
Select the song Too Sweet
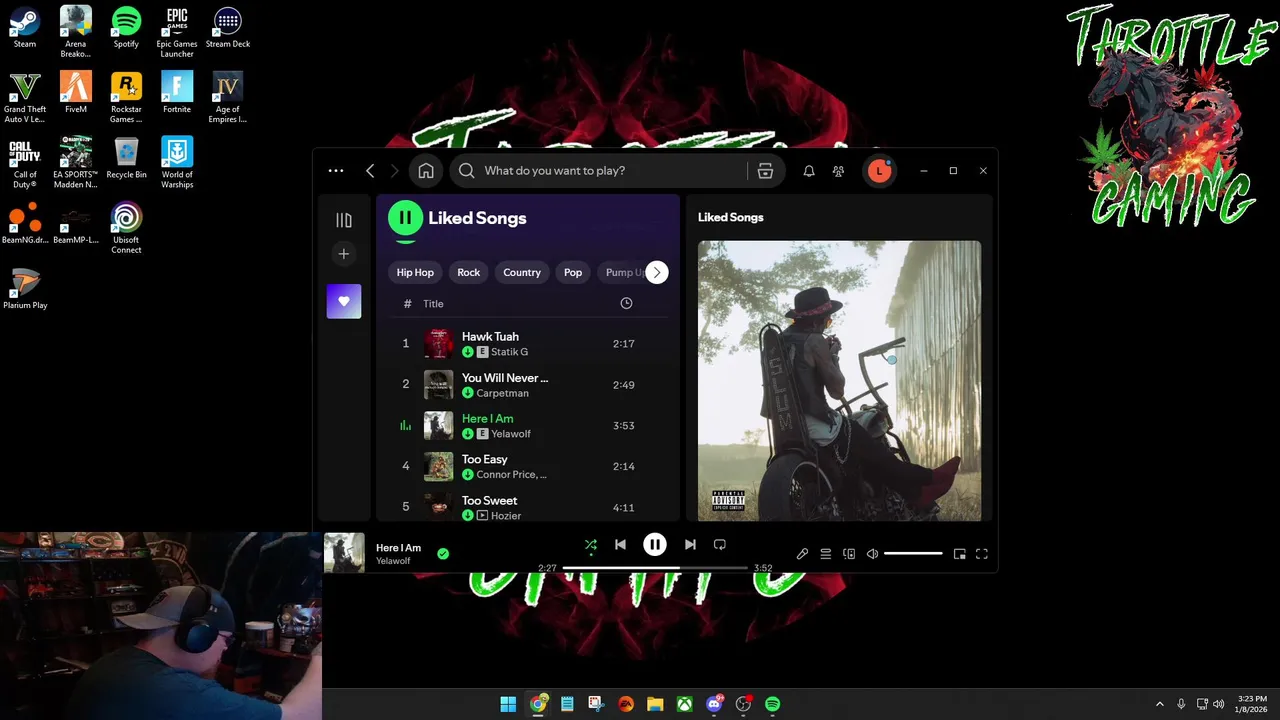490,501
